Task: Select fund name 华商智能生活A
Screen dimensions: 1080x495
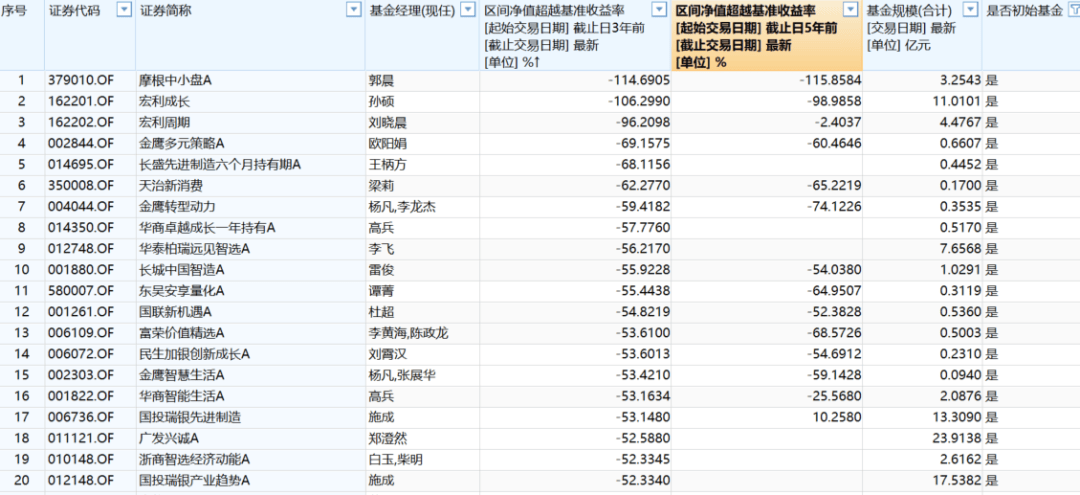Action: tap(182, 396)
